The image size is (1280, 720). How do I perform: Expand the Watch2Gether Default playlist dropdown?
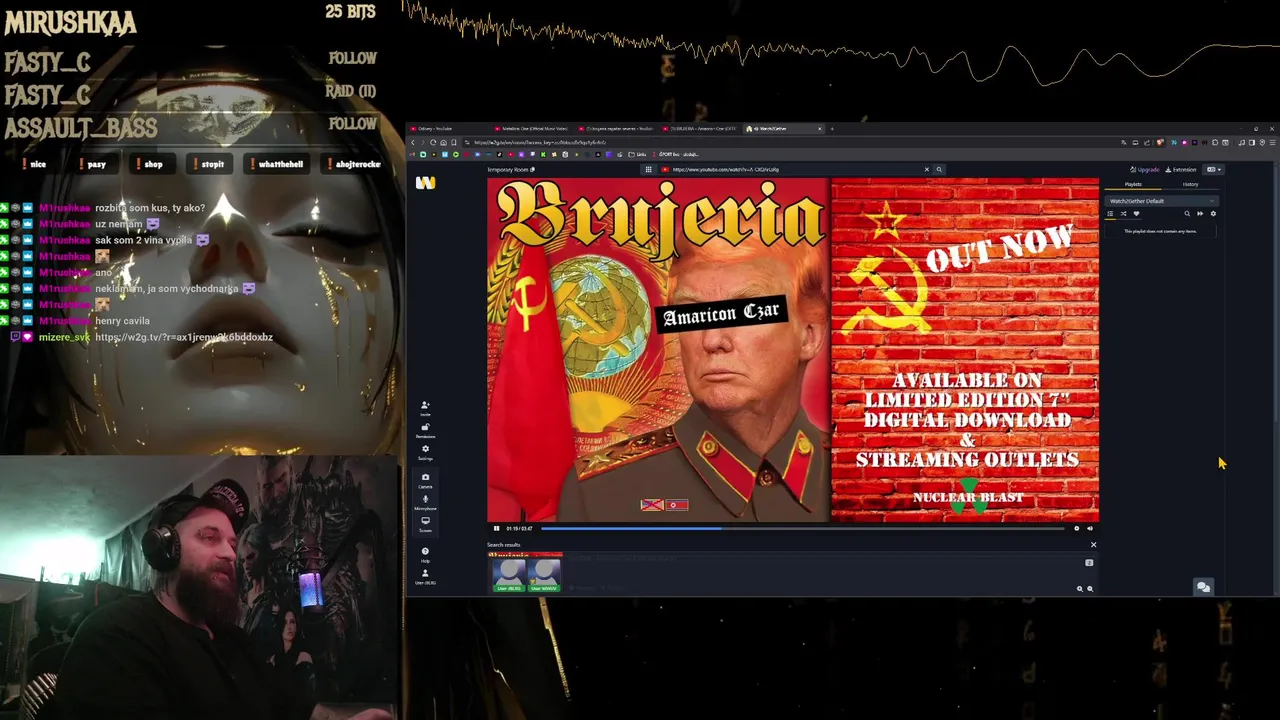(1162, 201)
